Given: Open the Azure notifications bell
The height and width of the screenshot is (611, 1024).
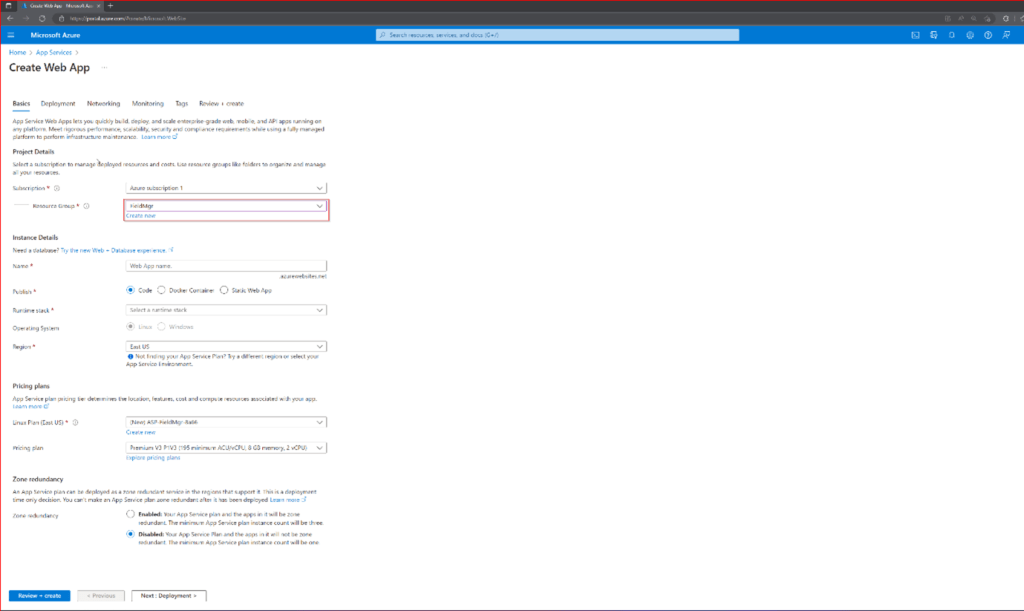Looking at the screenshot, I should click(952, 35).
